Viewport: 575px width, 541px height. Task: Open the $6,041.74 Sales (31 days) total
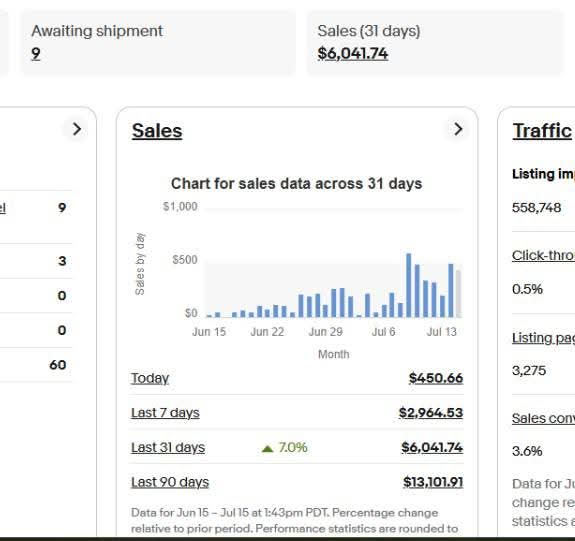353,54
